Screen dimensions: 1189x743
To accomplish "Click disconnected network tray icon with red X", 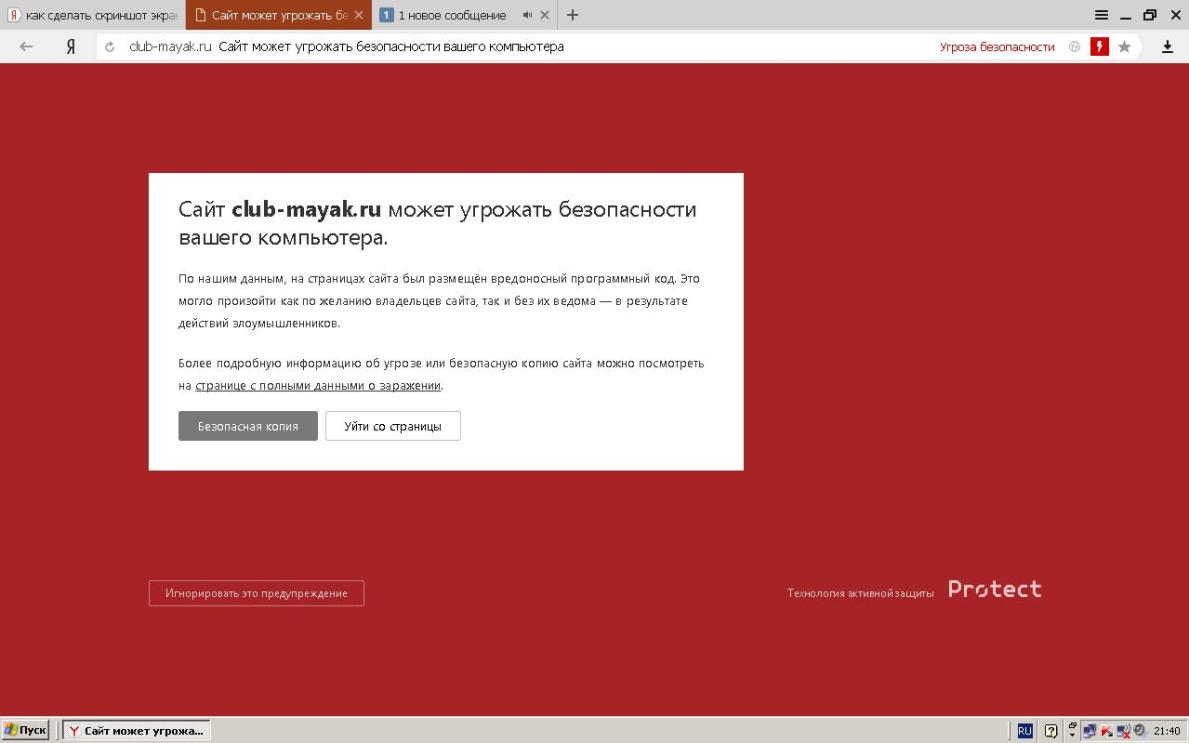I will click(1123, 731).
